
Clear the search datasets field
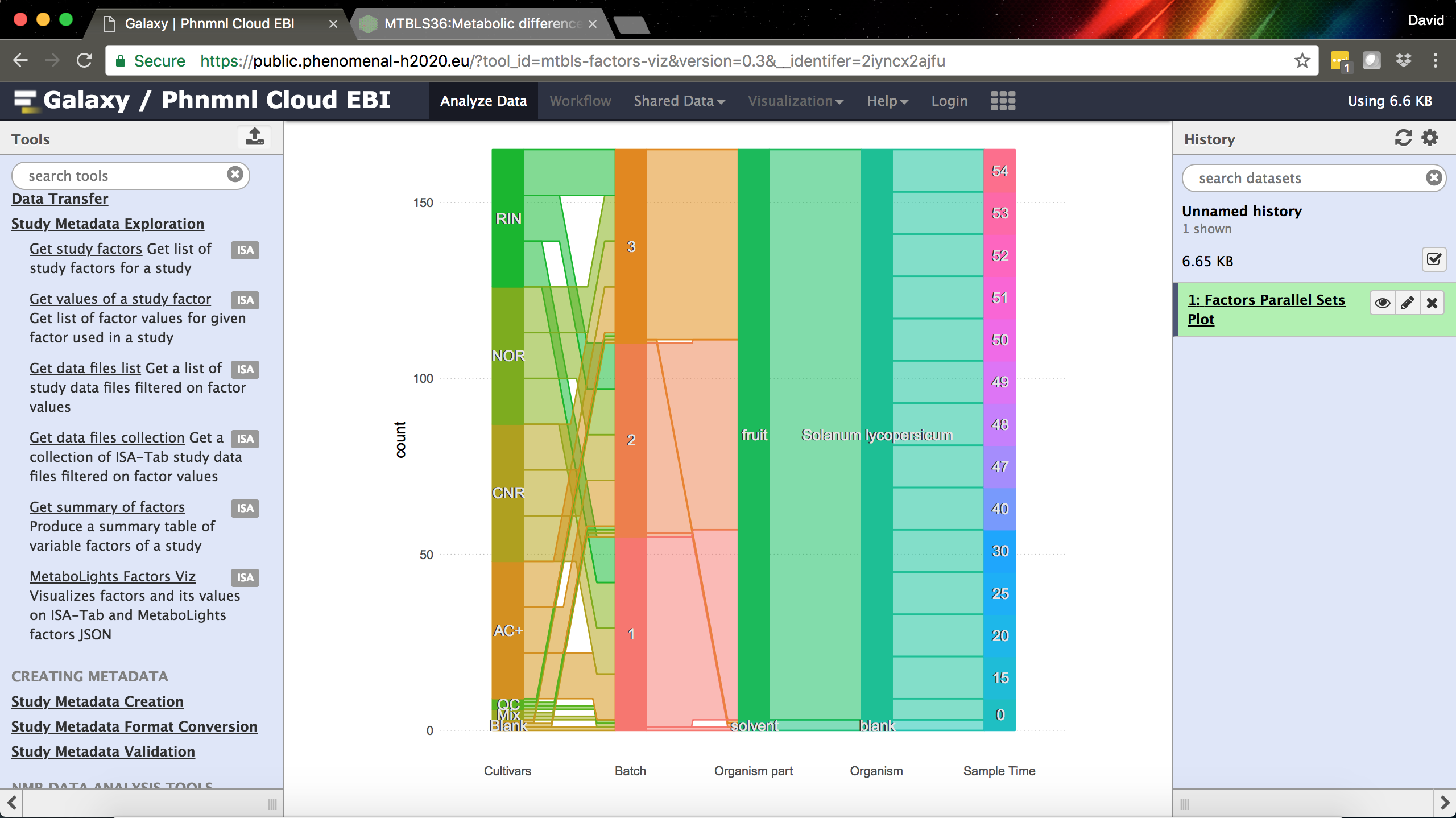(1434, 178)
